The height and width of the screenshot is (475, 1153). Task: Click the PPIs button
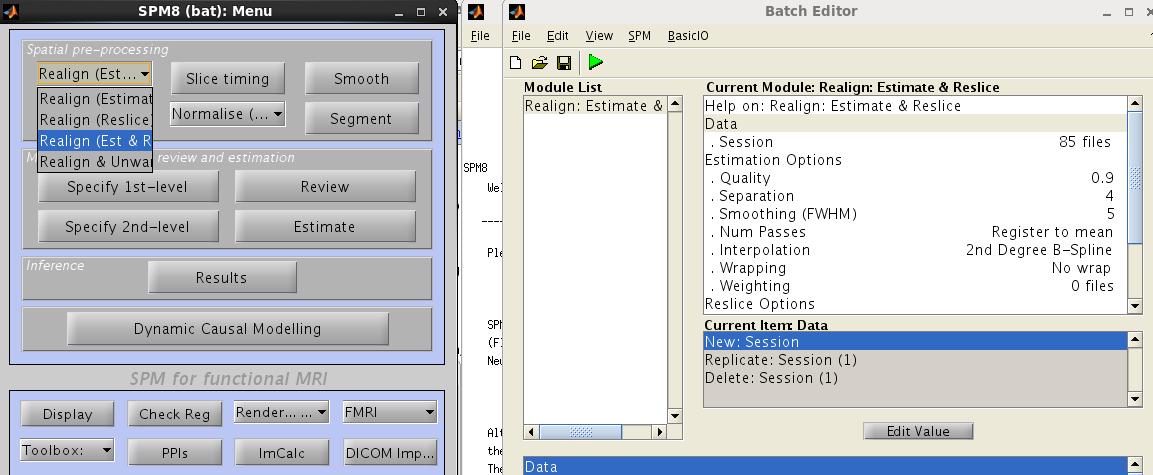pos(174,453)
